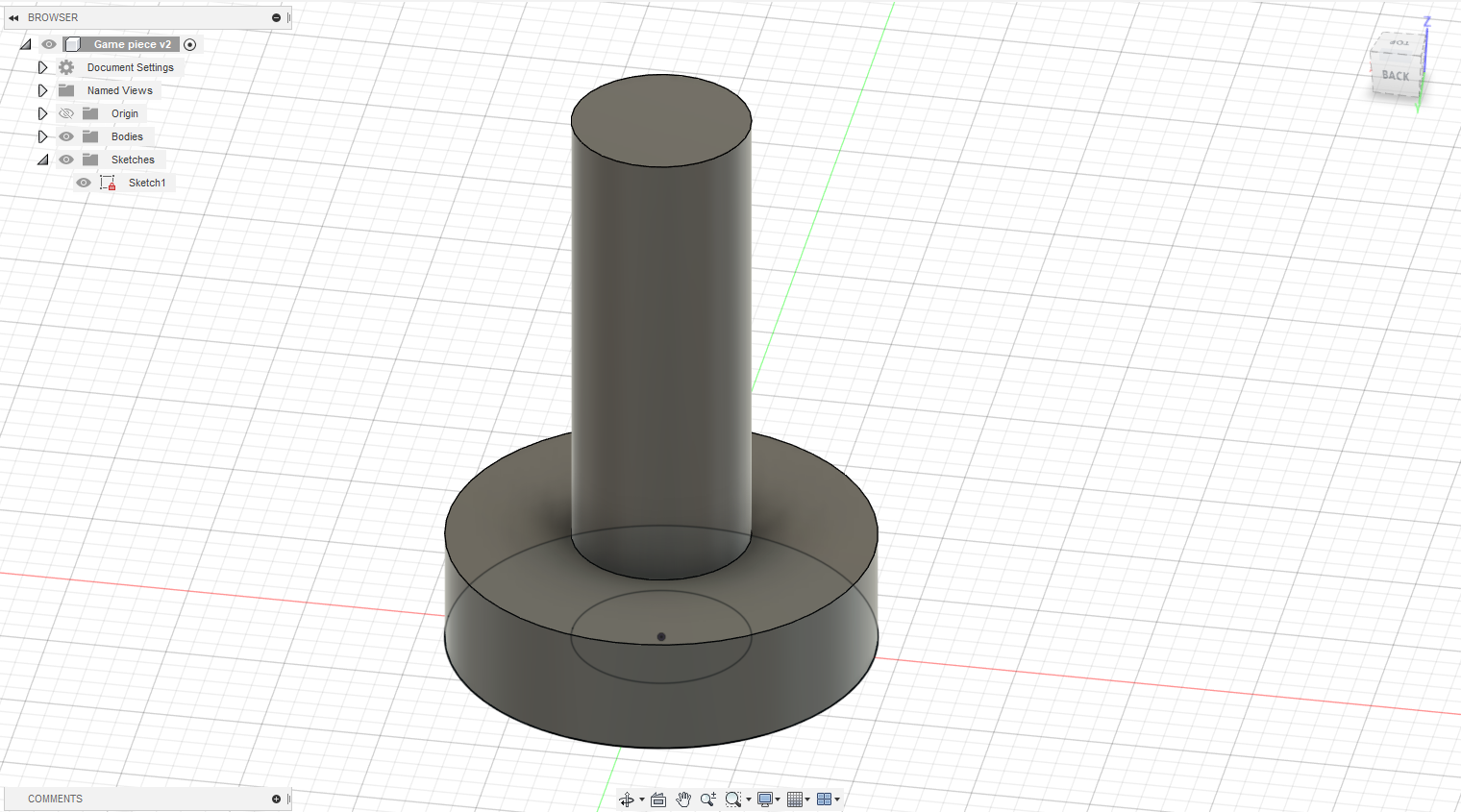
Task: Click the Document Settings gear icon
Action: [66, 67]
